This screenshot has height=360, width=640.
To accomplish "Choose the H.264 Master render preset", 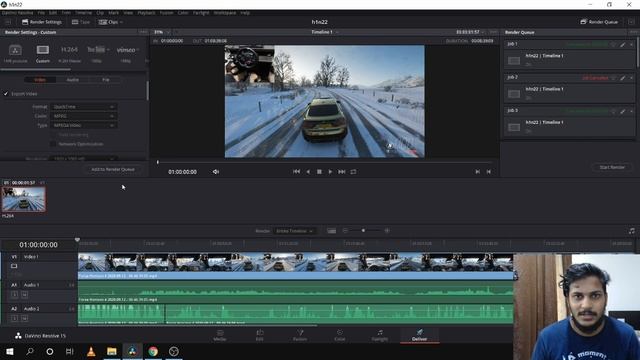I will coord(69,50).
